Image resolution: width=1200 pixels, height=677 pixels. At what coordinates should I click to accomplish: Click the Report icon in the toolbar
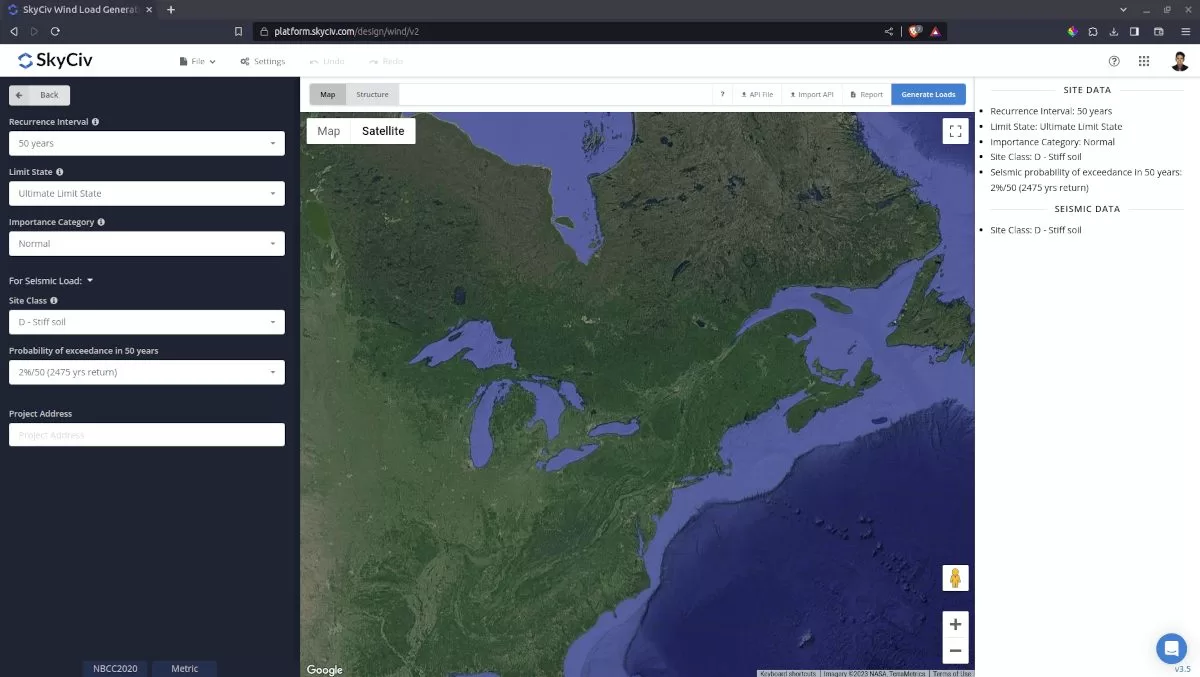click(x=864, y=93)
